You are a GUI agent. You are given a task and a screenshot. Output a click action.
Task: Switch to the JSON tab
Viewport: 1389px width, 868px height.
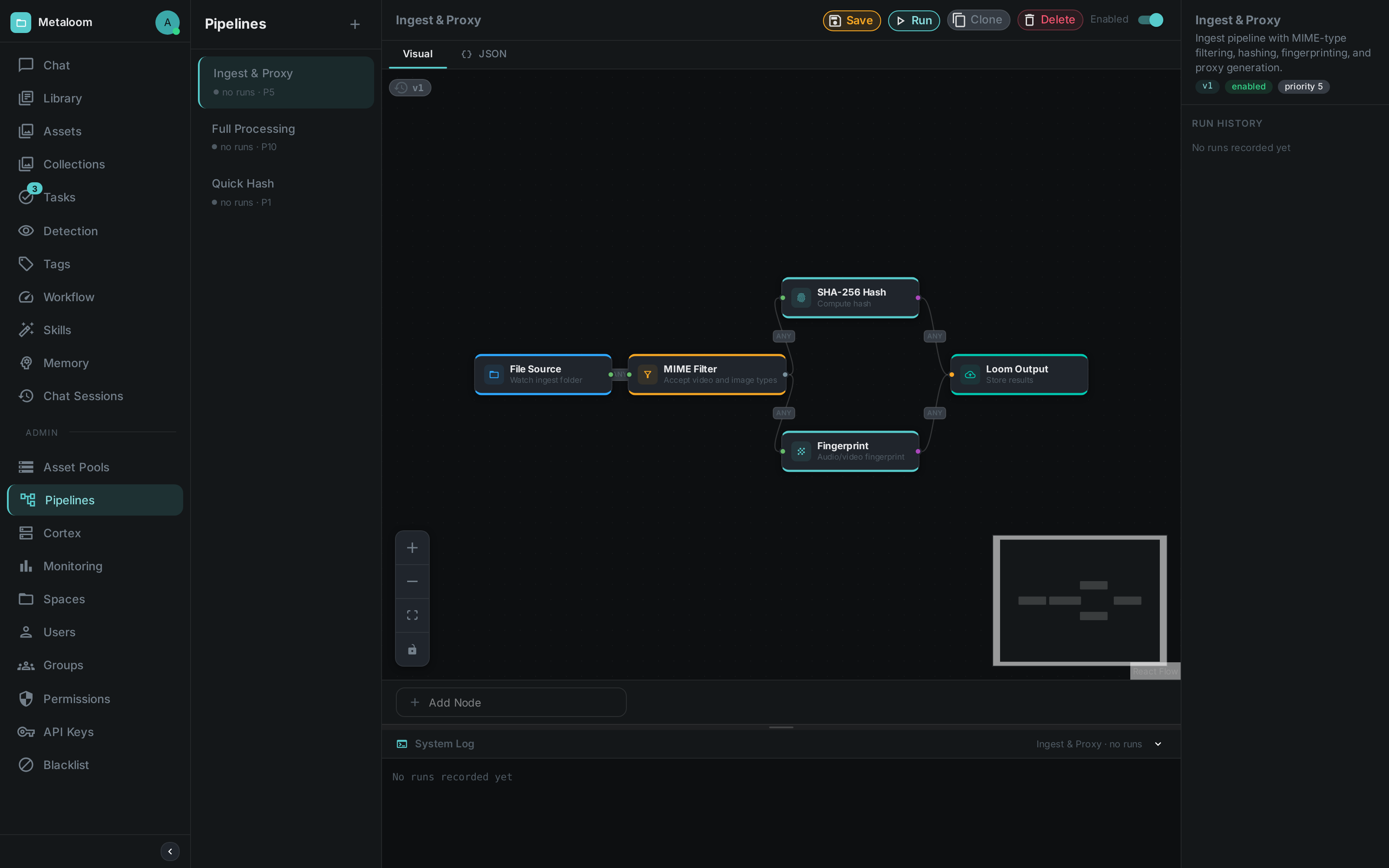[x=484, y=54]
